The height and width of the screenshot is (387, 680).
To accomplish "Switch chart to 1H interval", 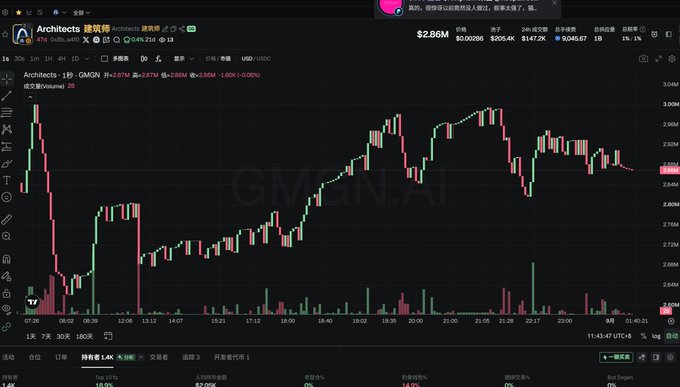I will 48,59.
